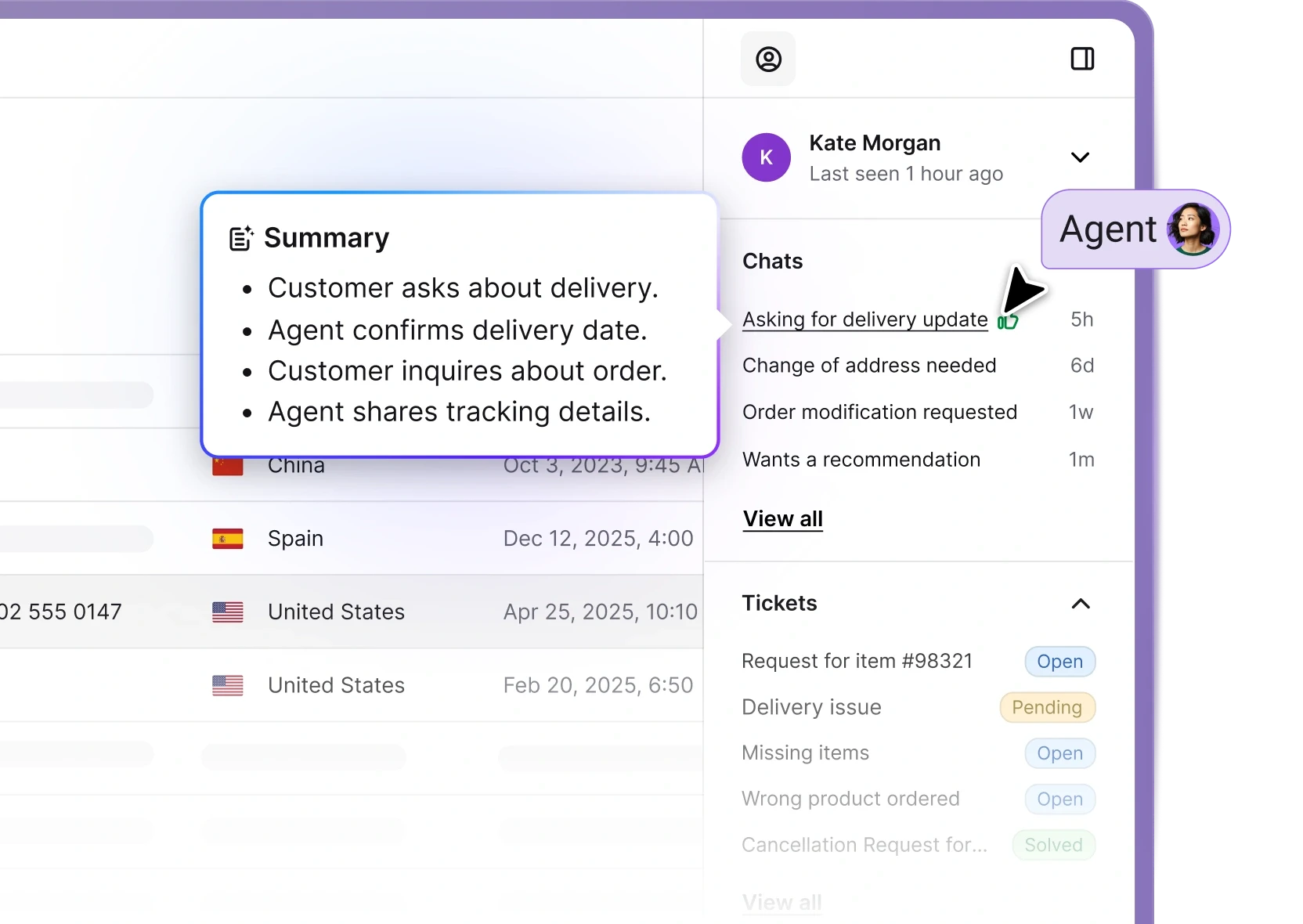Click the United States flag icon
Image resolution: width=1303 pixels, height=924 pixels.
[x=227, y=612]
